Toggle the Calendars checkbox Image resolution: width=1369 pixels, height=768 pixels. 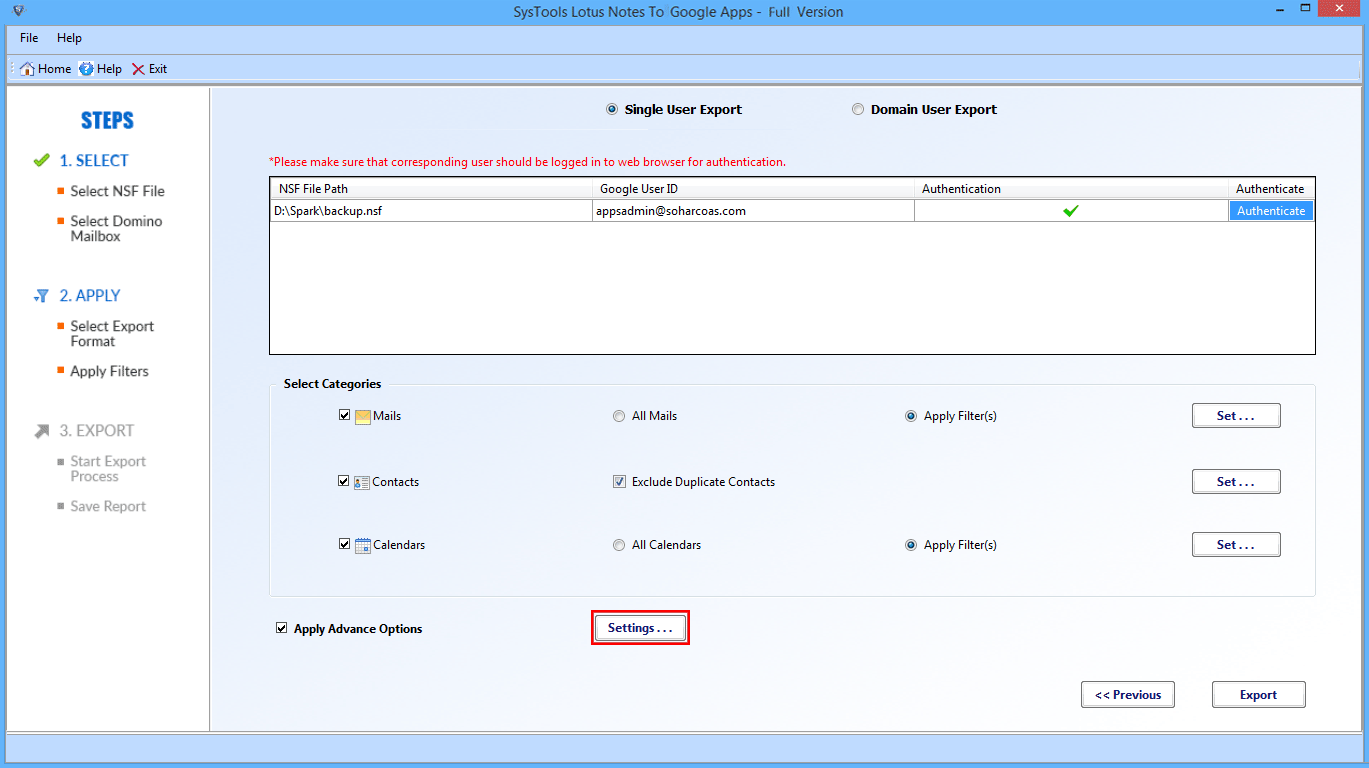345,544
